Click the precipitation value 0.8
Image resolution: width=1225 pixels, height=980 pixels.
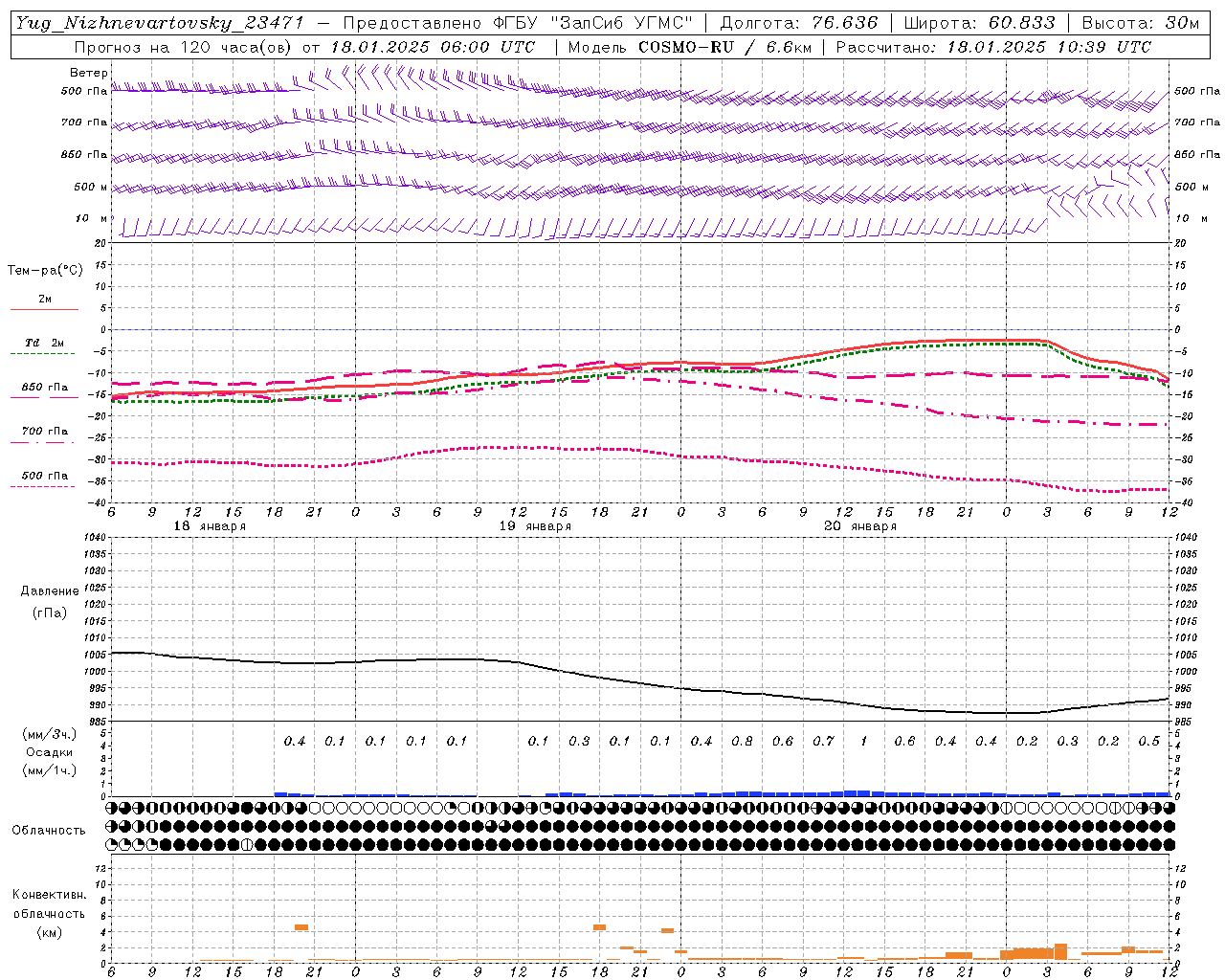[742, 741]
